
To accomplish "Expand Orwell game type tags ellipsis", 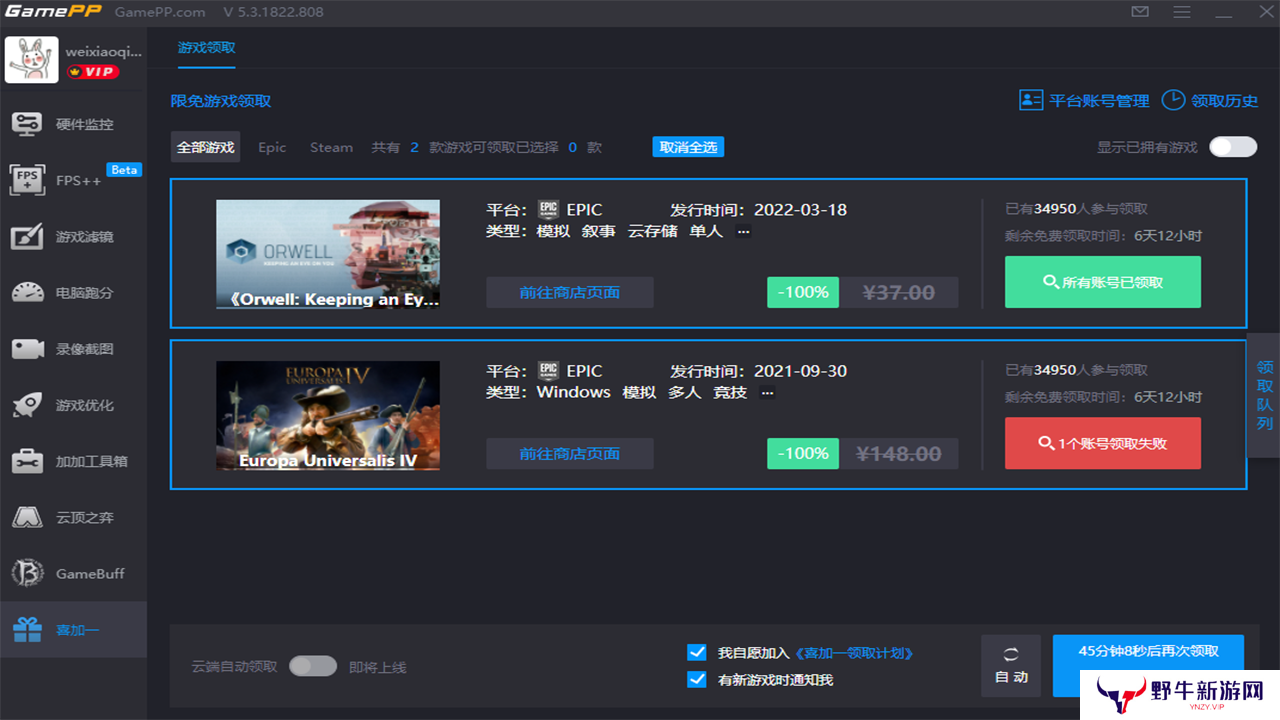I will pyautogui.click(x=743, y=231).
